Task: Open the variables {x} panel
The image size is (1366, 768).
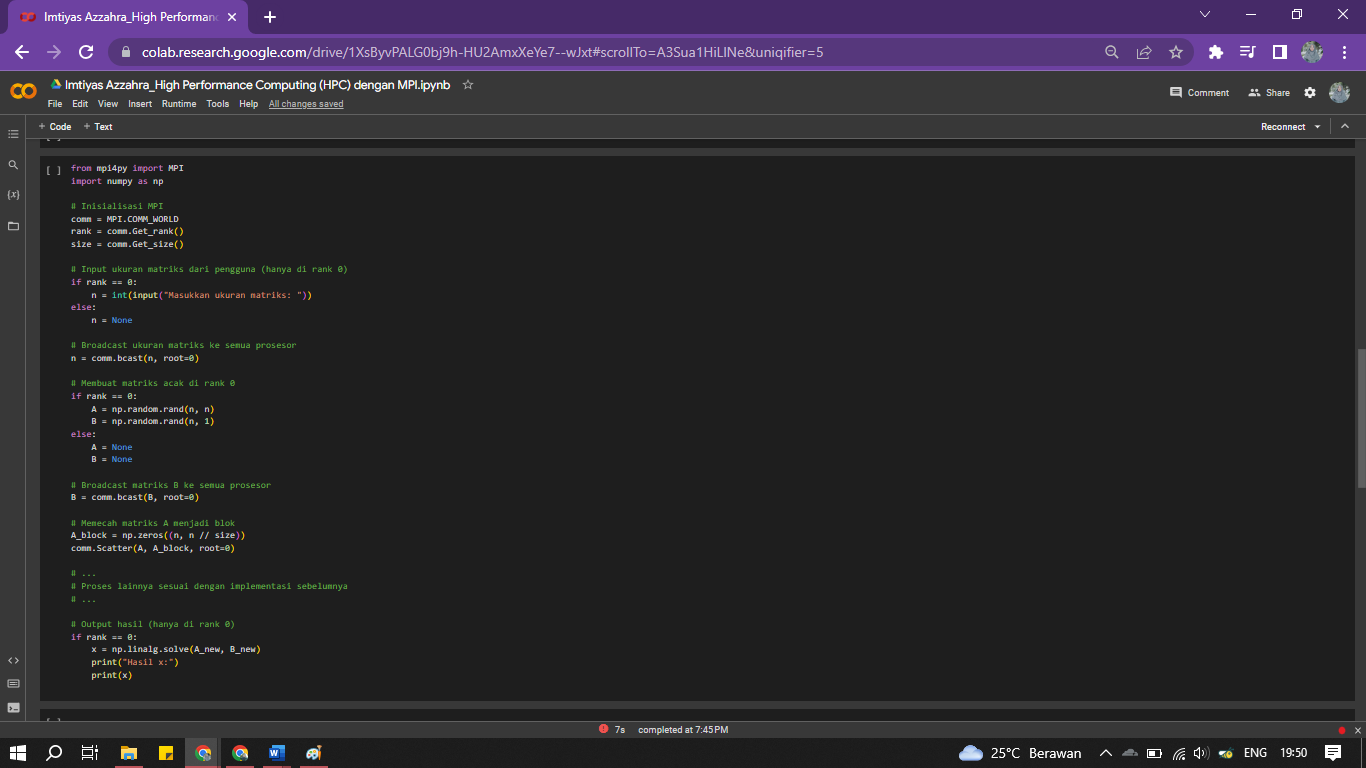Action: (13, 194)
